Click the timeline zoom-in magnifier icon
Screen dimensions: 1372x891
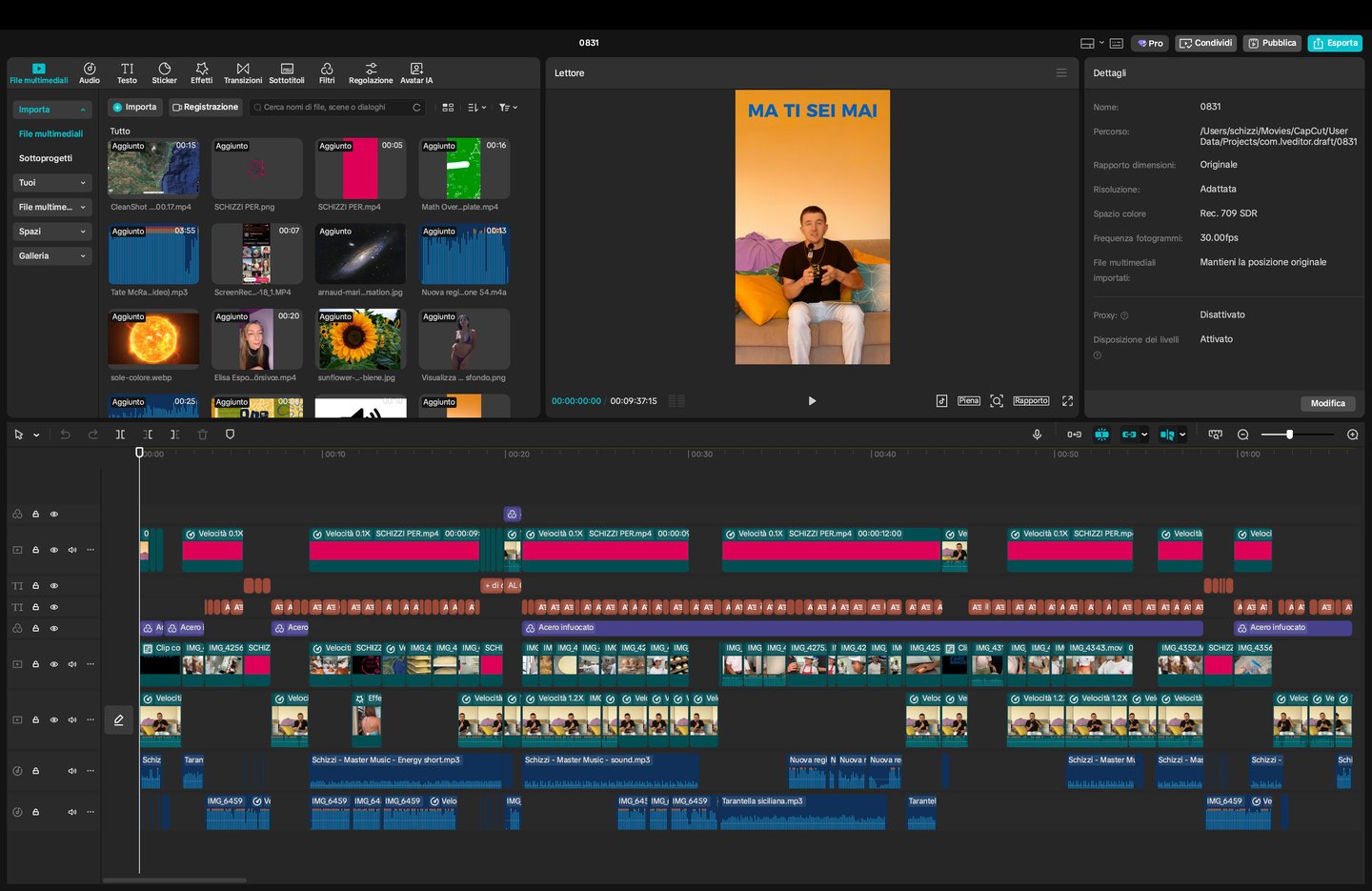[1352, 435]
